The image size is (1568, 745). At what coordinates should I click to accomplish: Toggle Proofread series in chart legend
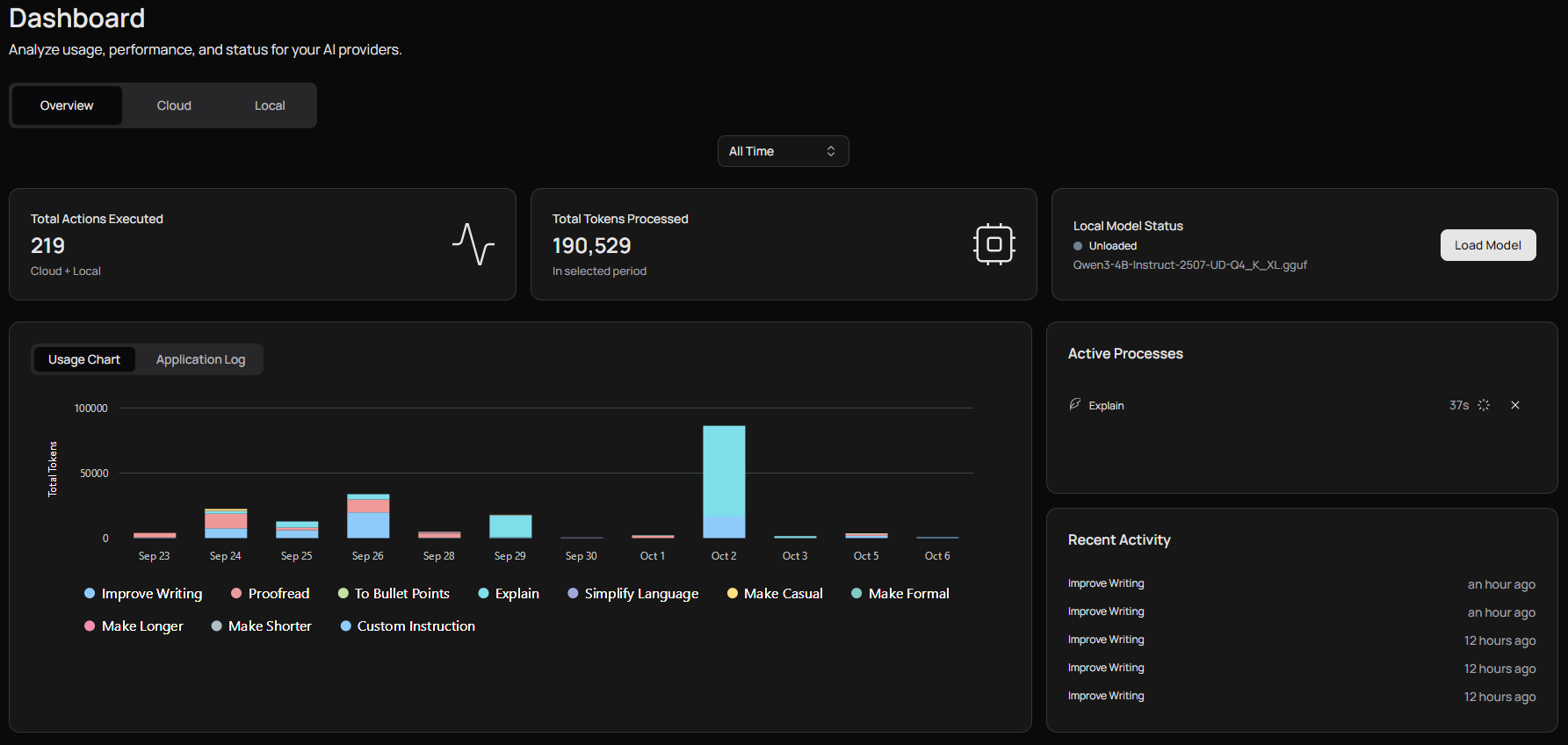tap(271, 594)
